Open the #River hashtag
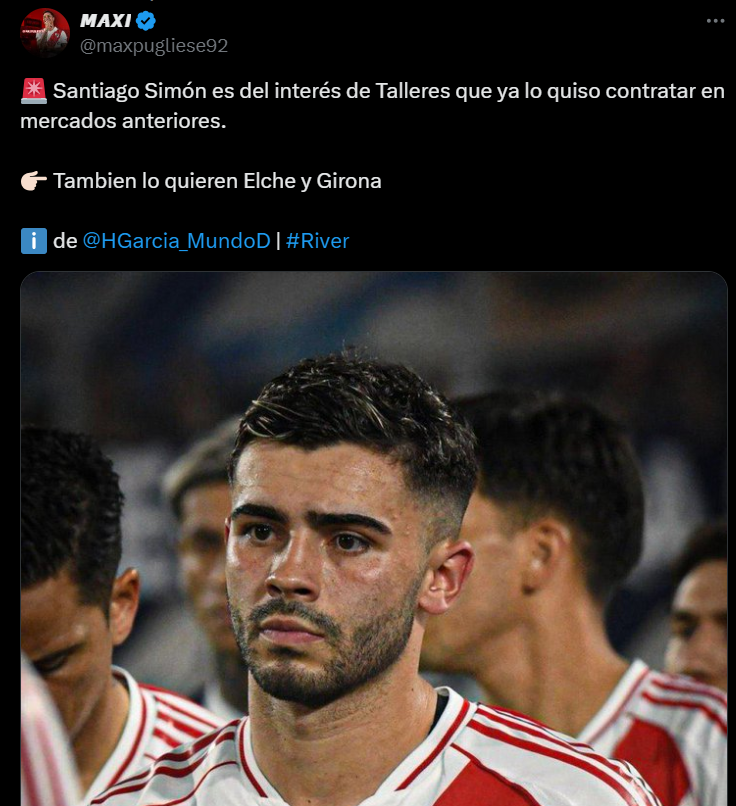 click(317, 241)
